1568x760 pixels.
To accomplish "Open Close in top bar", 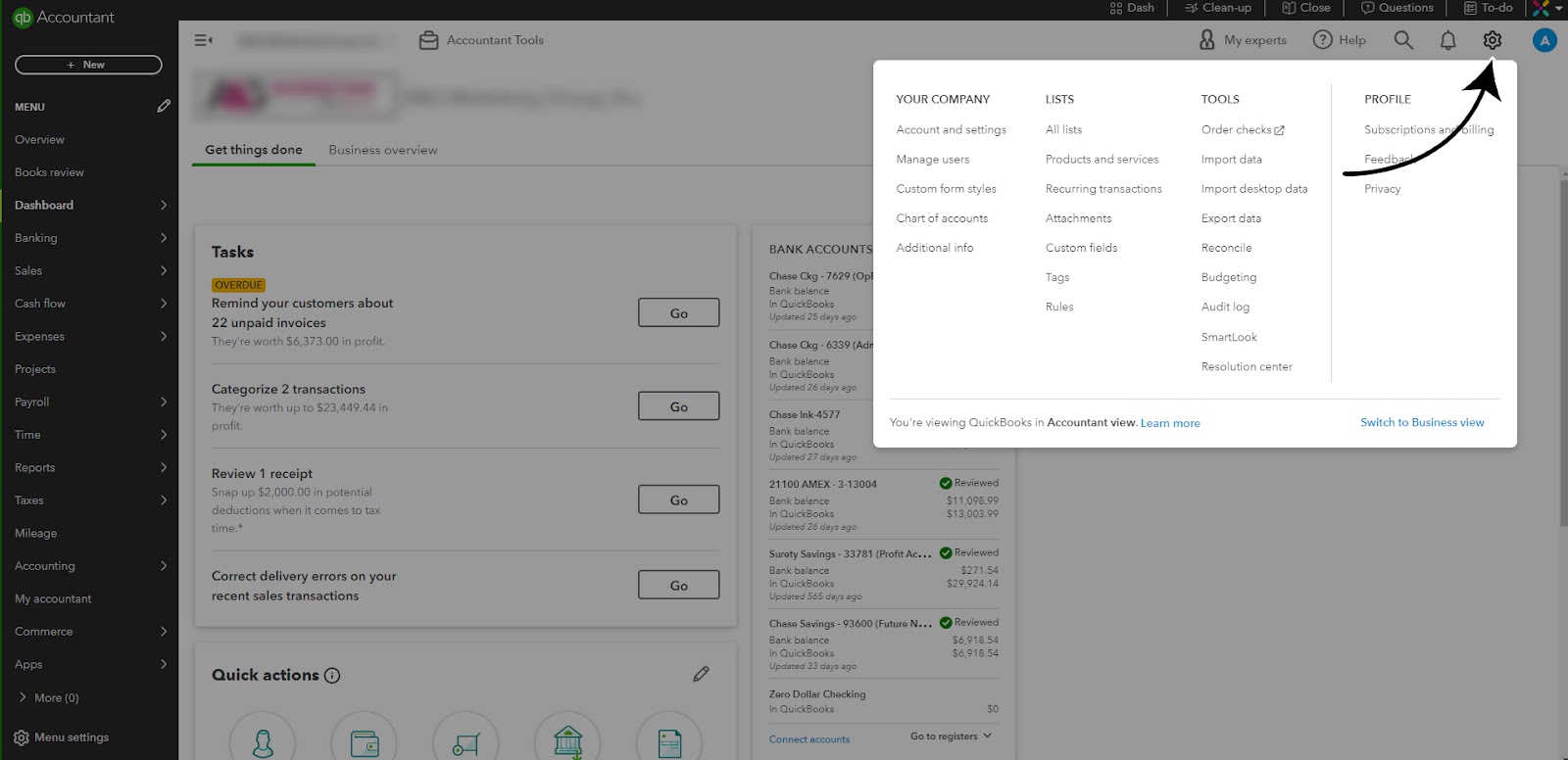I will [x=1306, y=8].
